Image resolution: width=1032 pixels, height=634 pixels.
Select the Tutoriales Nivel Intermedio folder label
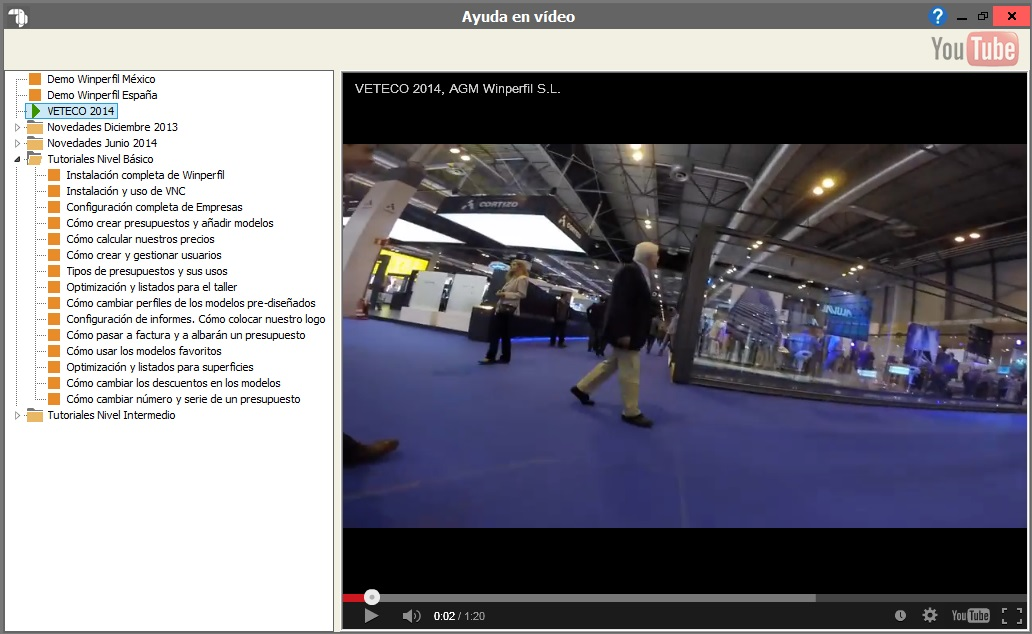(x=111, y=415)
